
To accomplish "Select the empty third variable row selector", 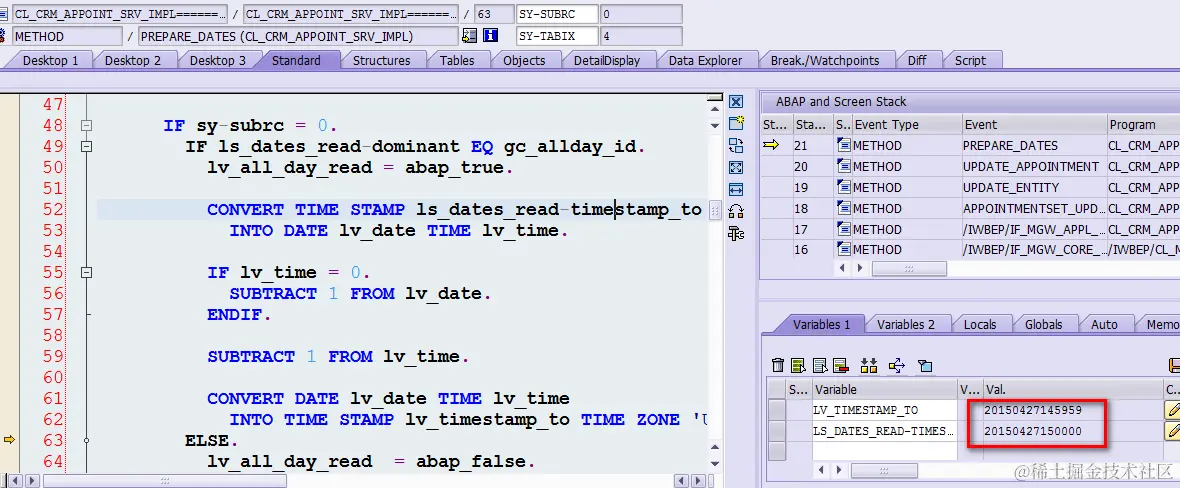I will pyautogui.click(x=777, y=451).
